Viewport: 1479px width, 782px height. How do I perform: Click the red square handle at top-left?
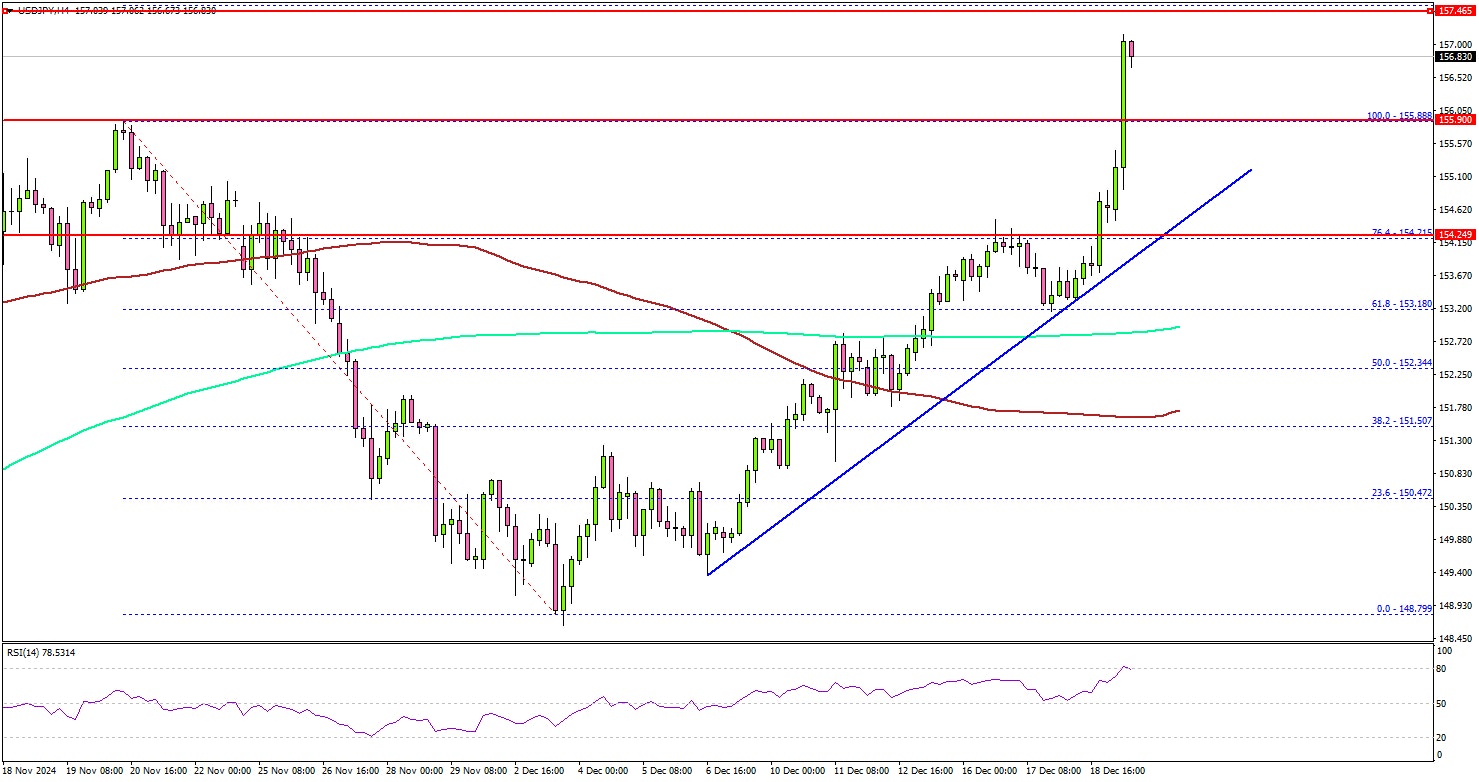click(x=6, y=11)
